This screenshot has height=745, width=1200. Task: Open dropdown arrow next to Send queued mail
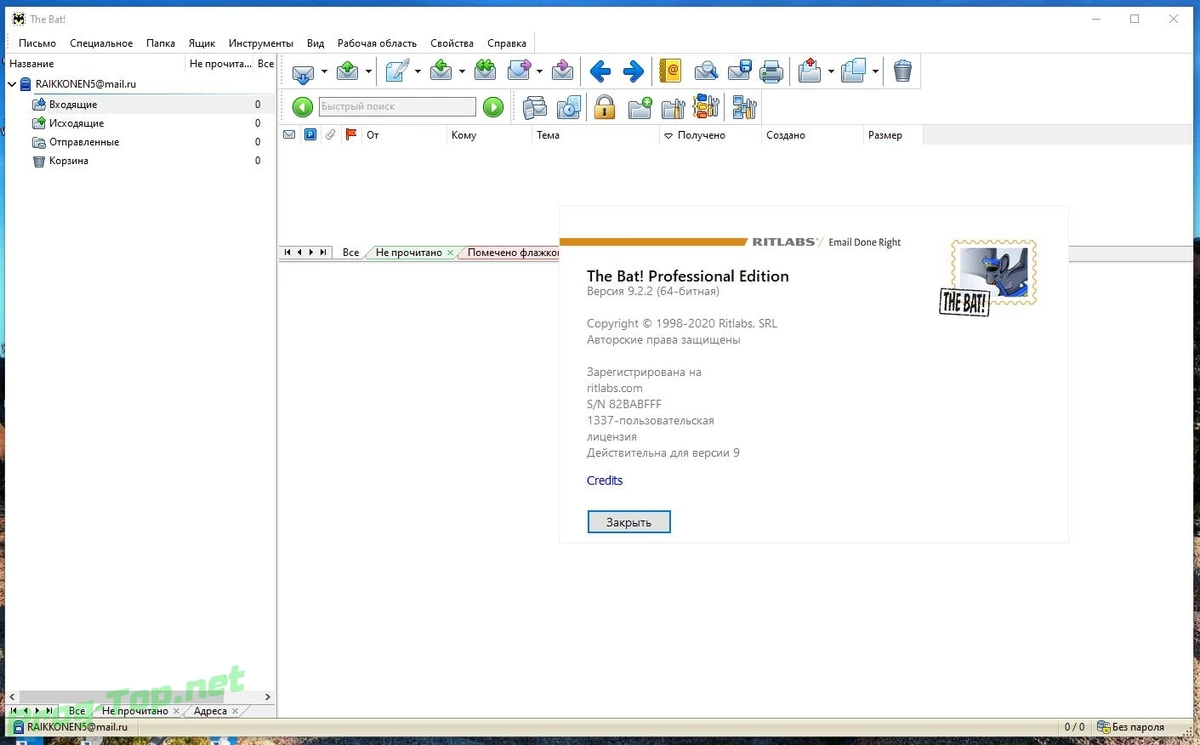click(x=368, y=72)
